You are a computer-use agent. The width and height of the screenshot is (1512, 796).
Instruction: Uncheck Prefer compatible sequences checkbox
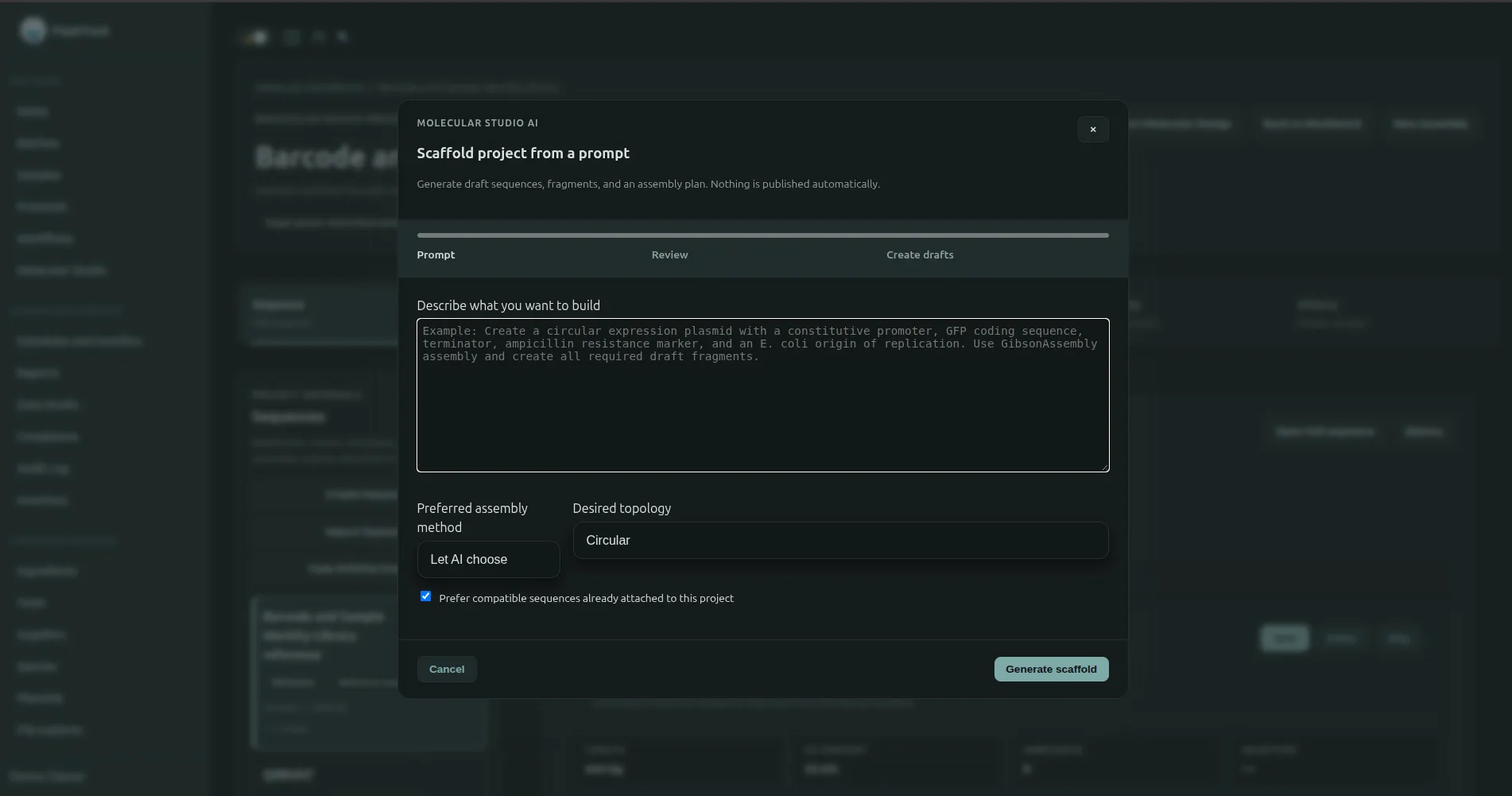click(425, 596)
